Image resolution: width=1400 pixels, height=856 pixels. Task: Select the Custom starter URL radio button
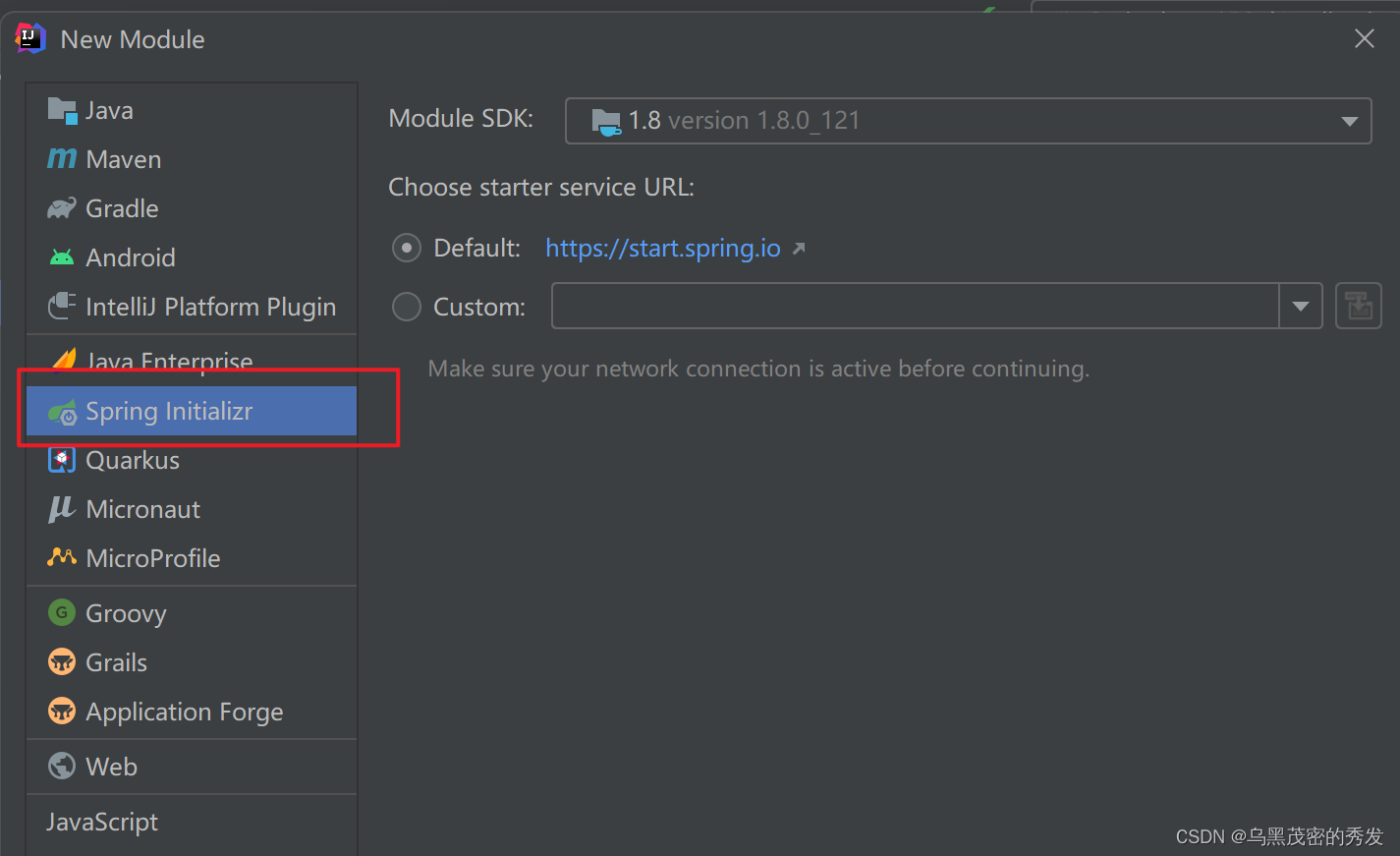coord(407,307)
